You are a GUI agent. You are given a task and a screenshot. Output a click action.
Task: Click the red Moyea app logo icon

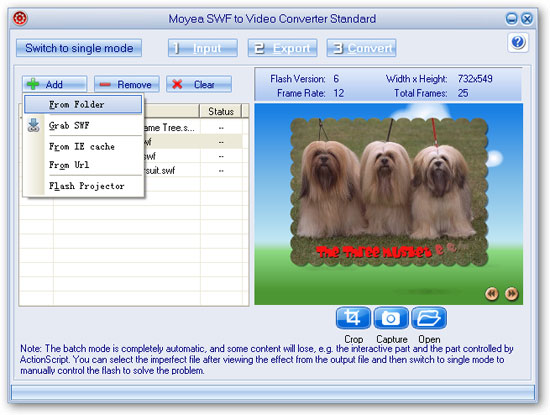(20, 18)
